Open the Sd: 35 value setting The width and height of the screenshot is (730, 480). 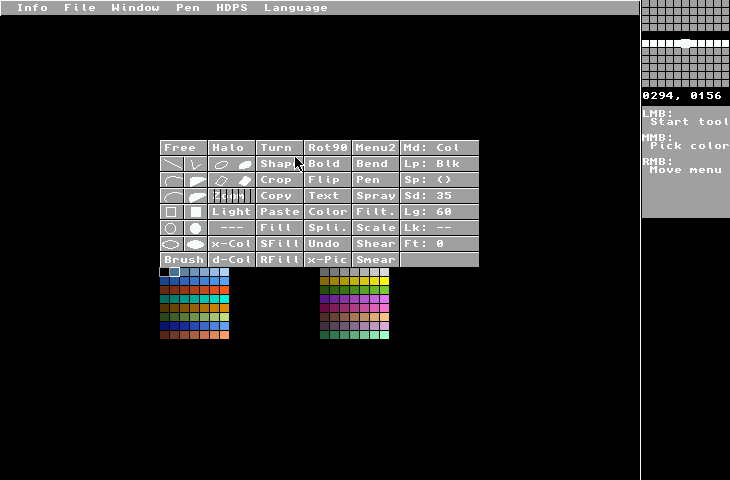coord(439,196)
